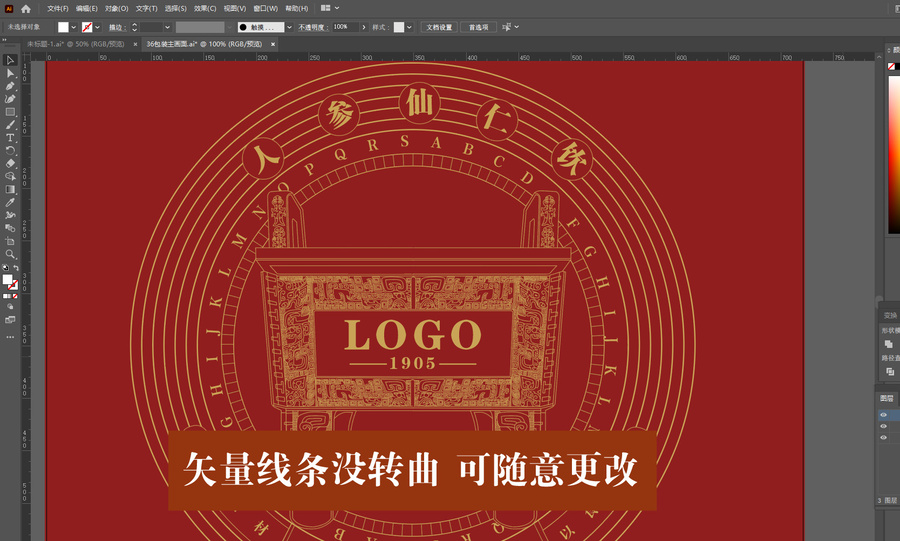Click the align options icon in control bar
Screen dimensions: 900x541
pyautogui.click(x=506, y=27)
